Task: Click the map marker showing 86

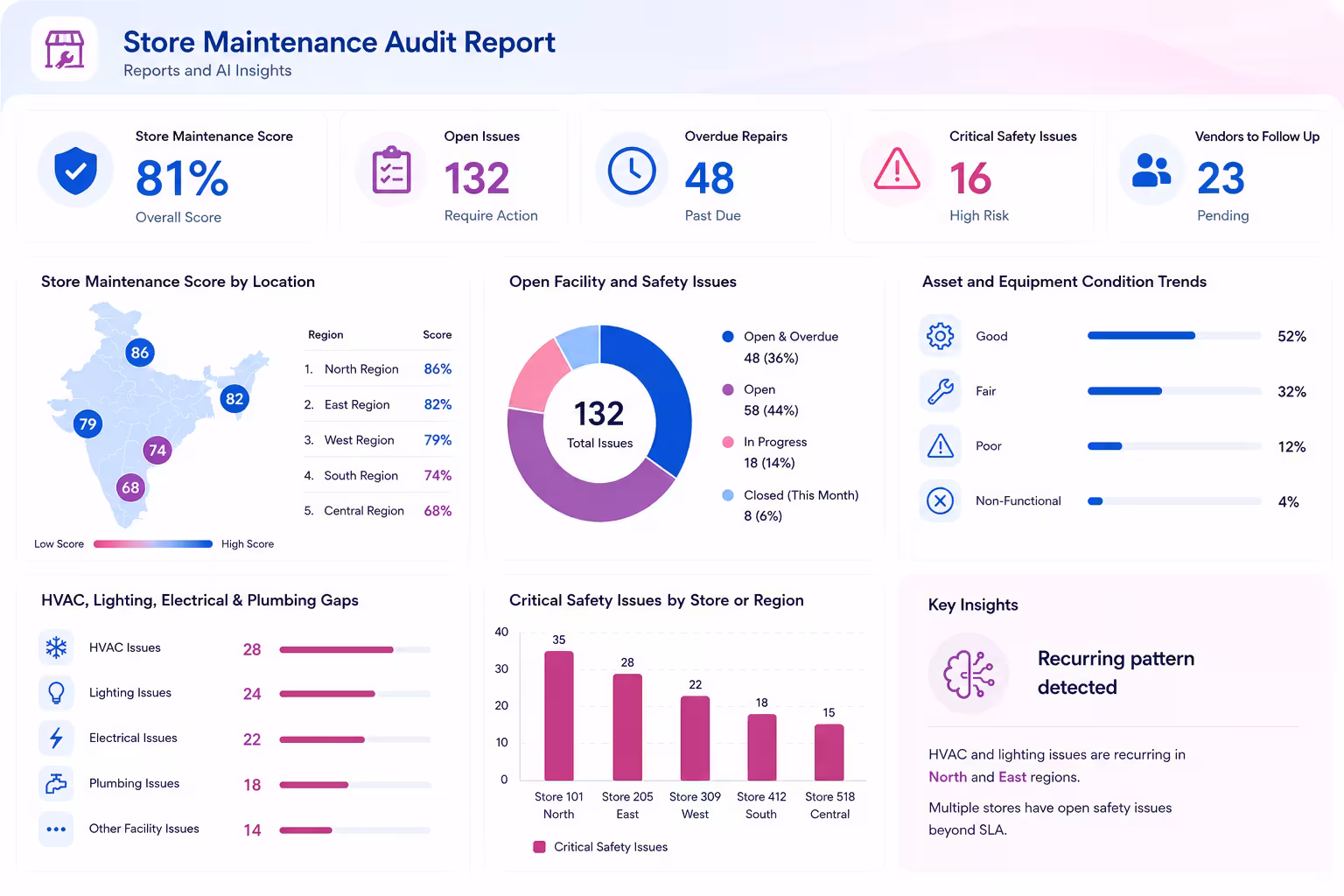Action: (x=140, y=353)
